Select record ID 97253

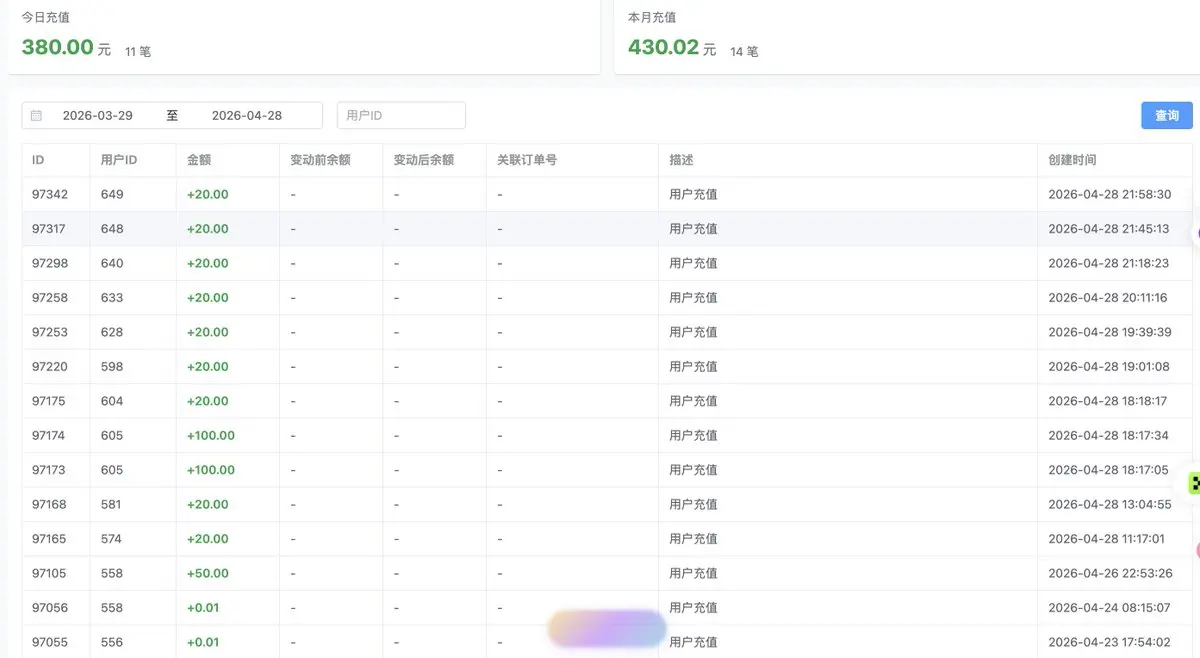click(x=50, y=332)
